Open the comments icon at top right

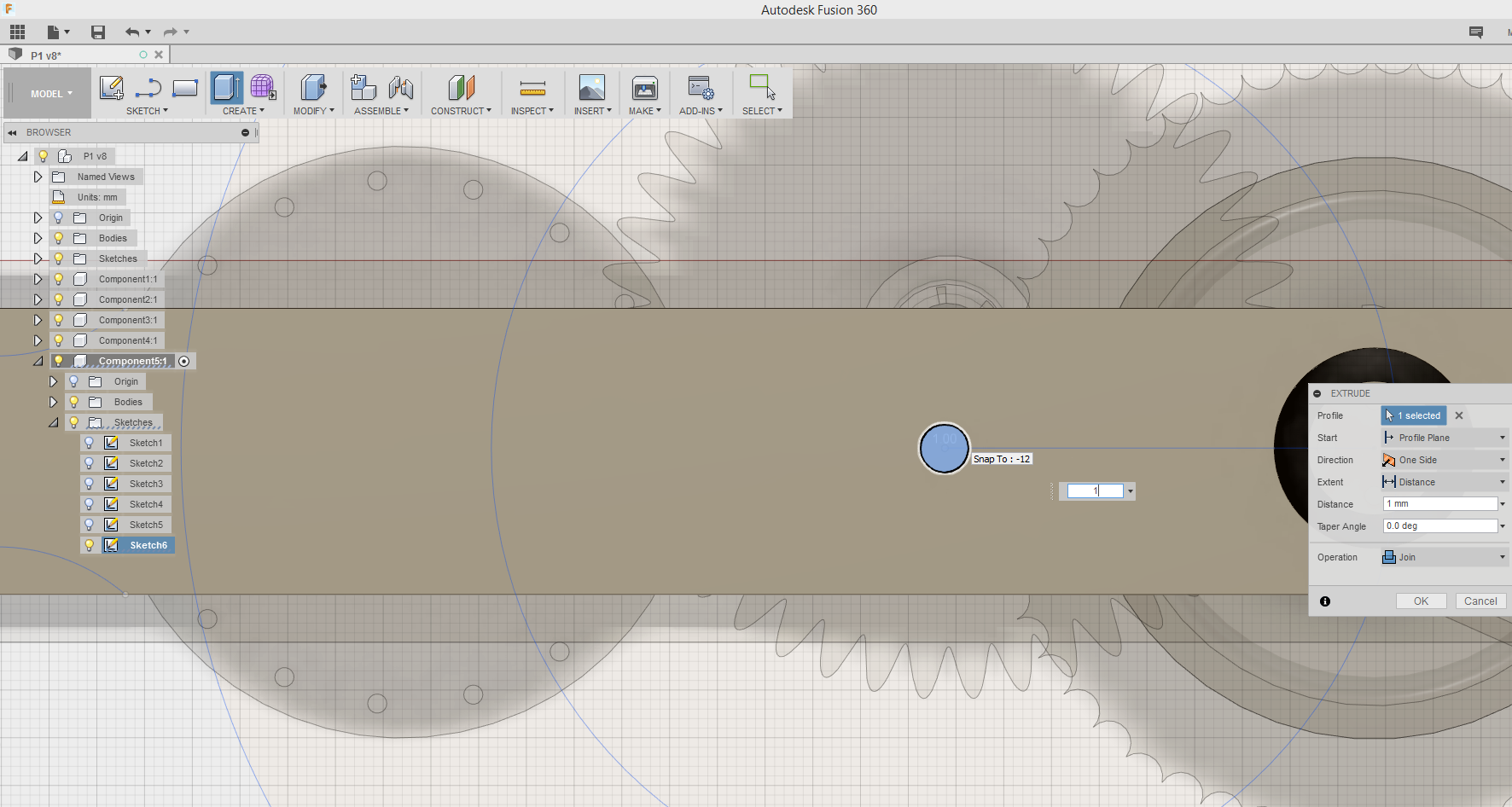pyautogui.click(x=1476, y=32)
